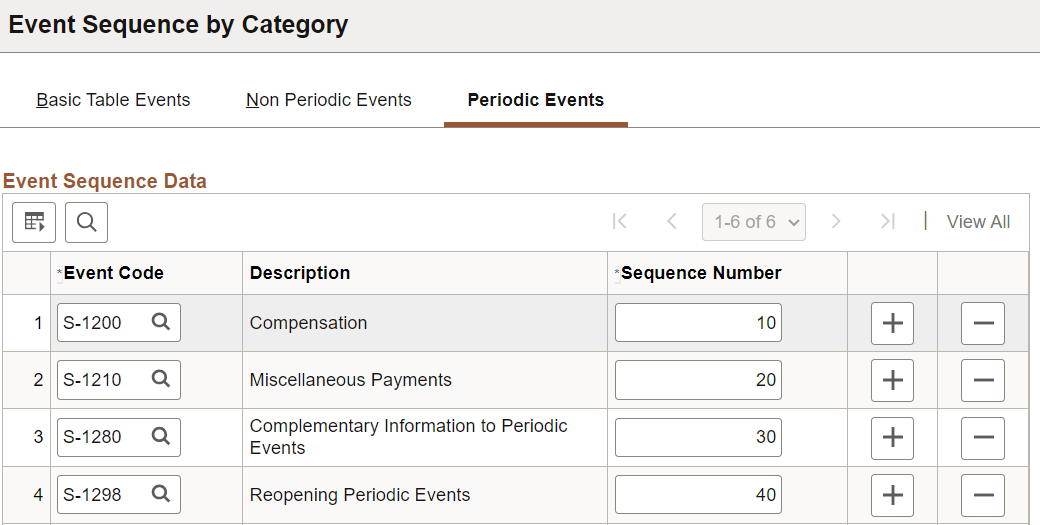1040x525 pixels.
Task: Click lookup magnifier beside S-1280
Action: (160, 437)
